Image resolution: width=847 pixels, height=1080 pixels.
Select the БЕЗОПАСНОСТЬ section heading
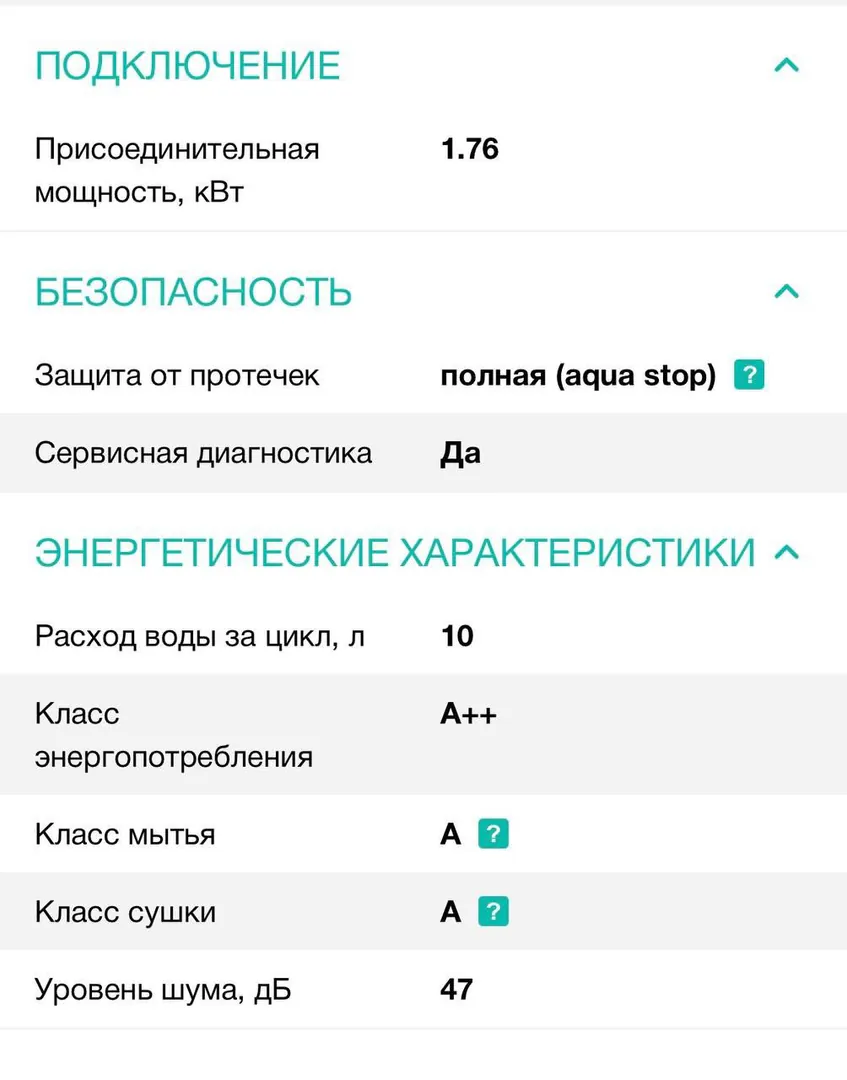[194, 292]
